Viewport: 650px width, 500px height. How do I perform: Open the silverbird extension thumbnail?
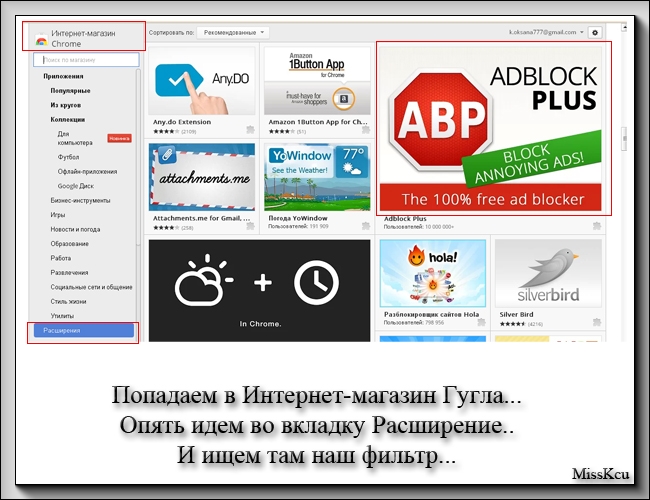coord(548,273)
